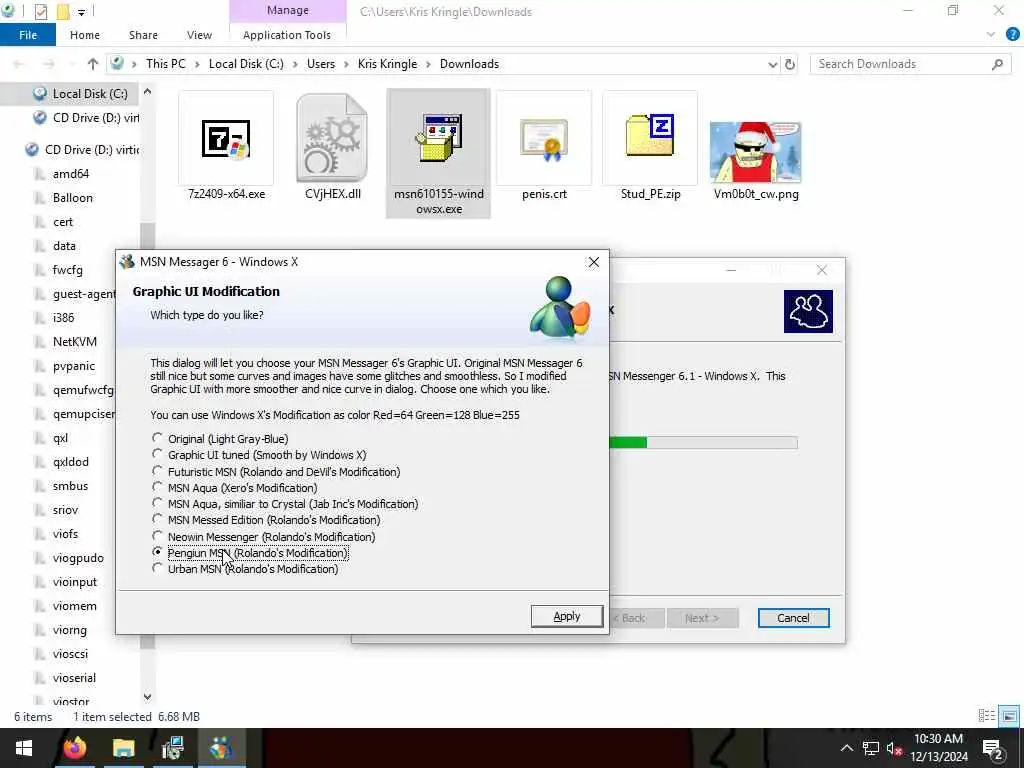
Task: Click the Apply button
Action: coord(566,616)
